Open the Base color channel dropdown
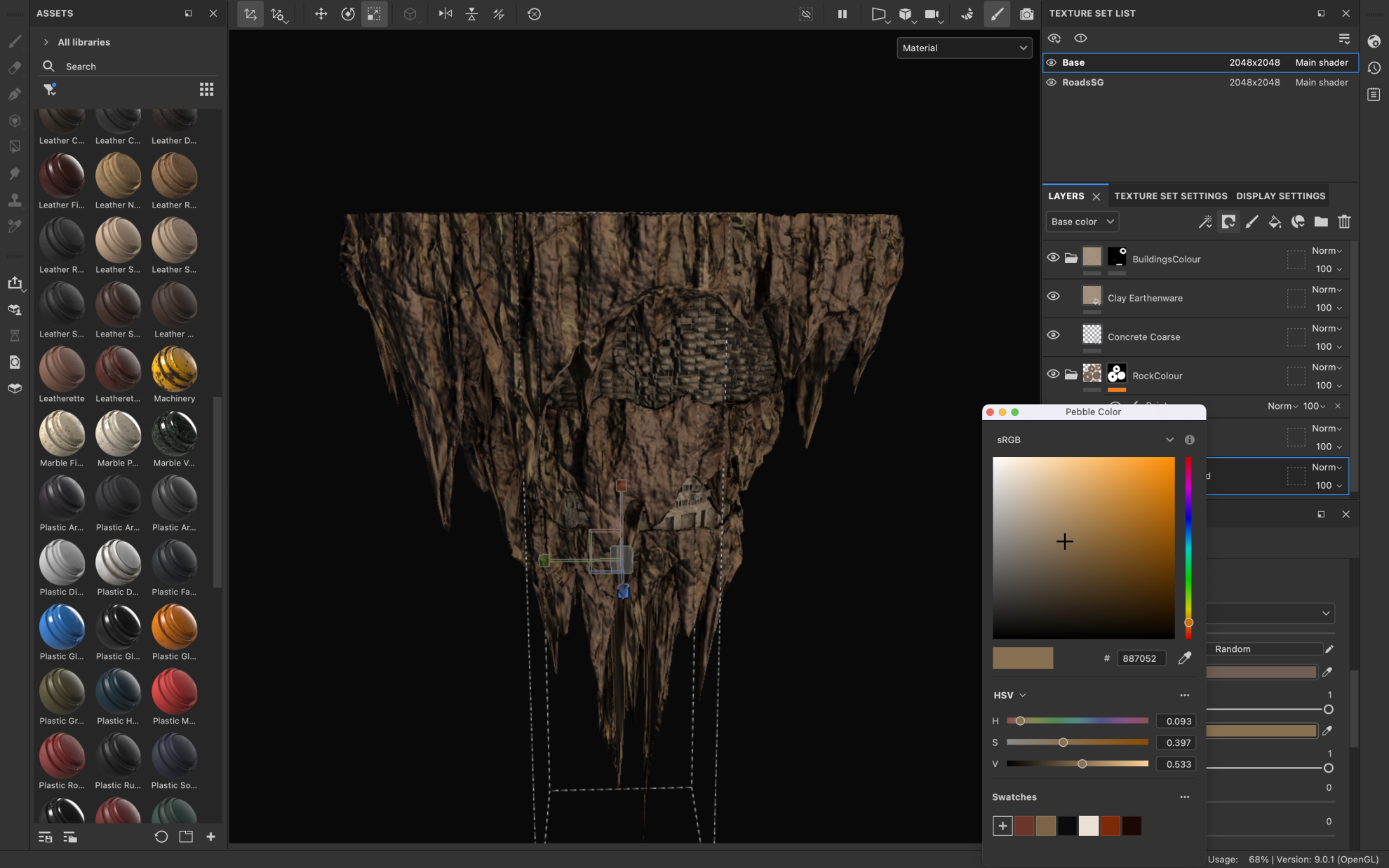Image resolution: width=1389 pixels, height=868 pixels. [x=1082, y=222]
